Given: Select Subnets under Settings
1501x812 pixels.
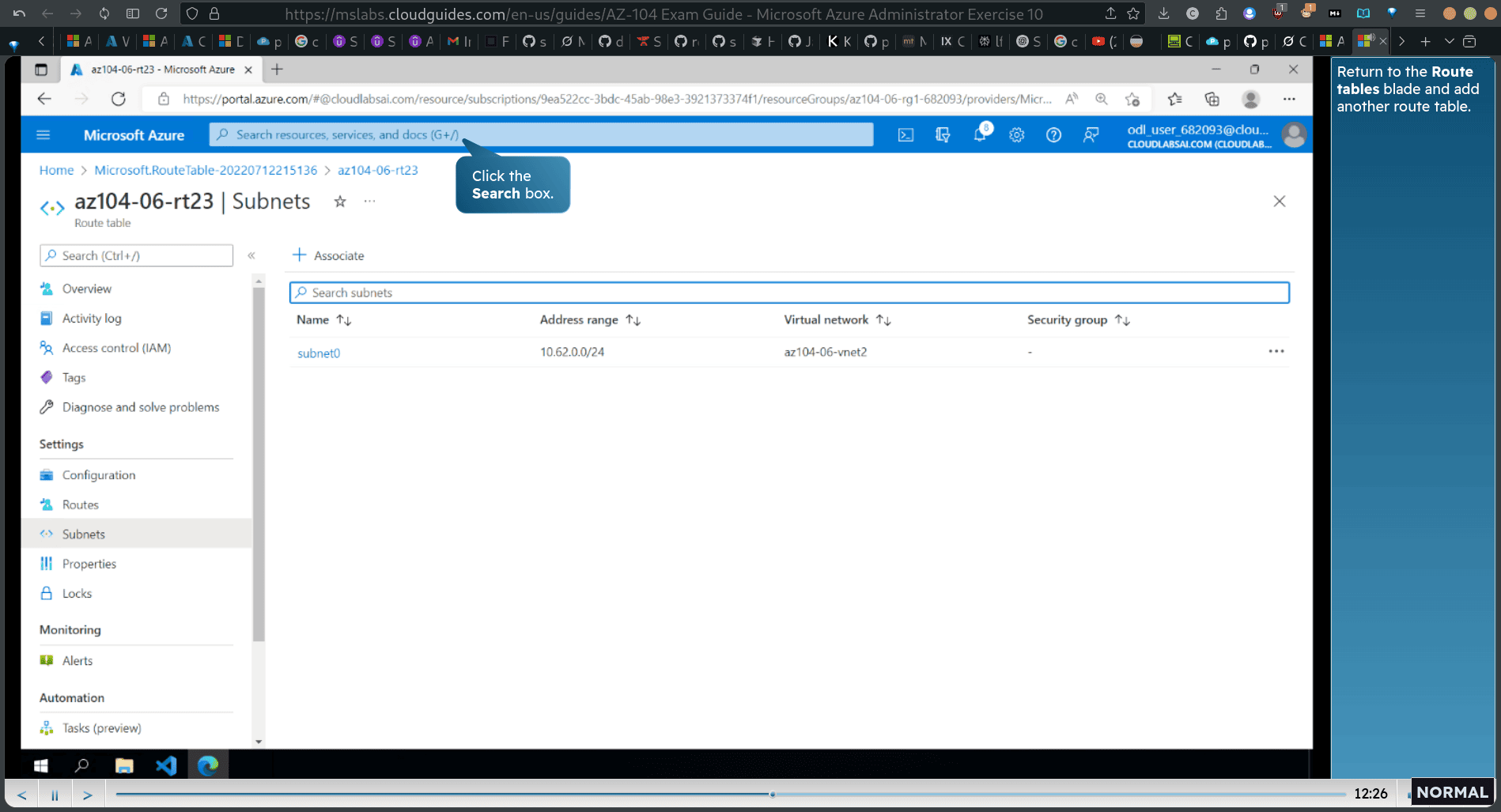Looking at the screenshot, I should 84,534.
